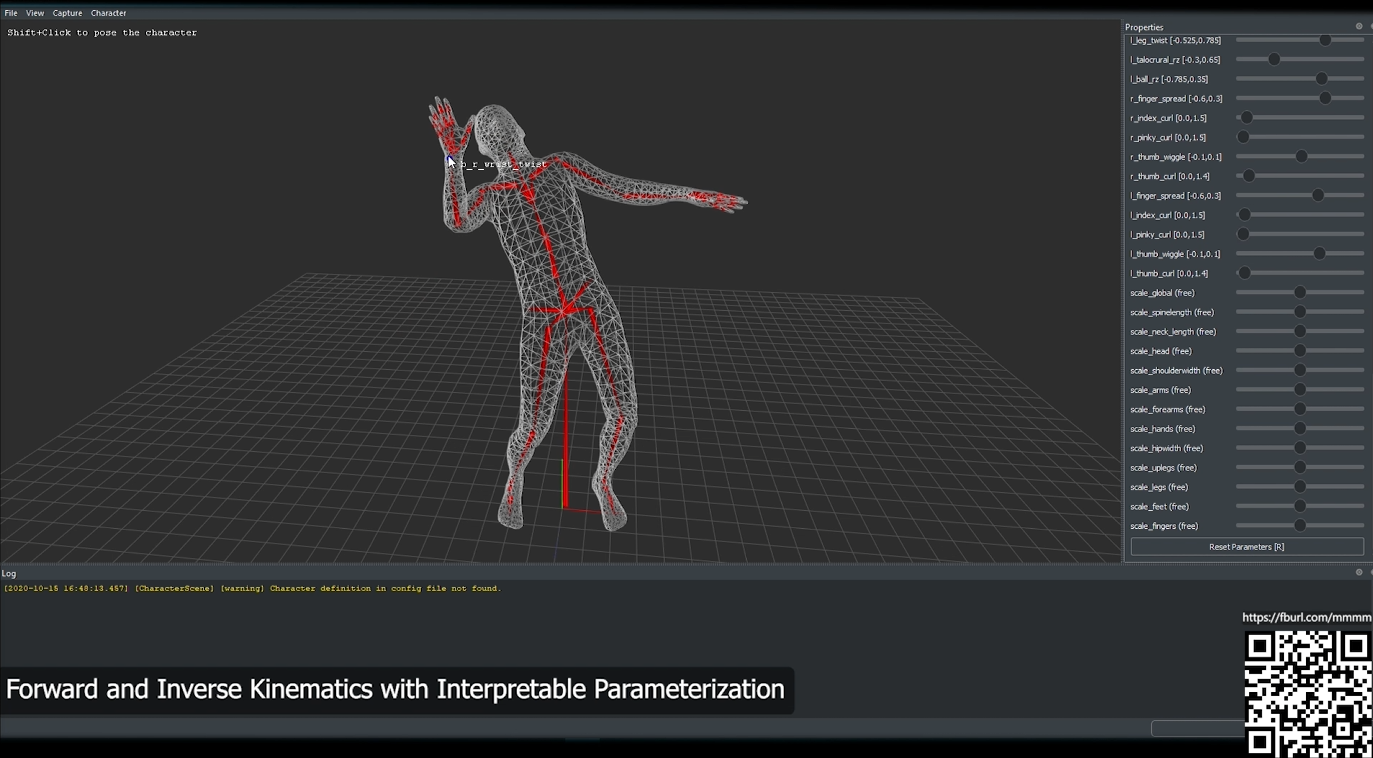1373x758 pixels.
Task: Adjust the l_leg_twist slider
Action: click(x=1327, y=40)
